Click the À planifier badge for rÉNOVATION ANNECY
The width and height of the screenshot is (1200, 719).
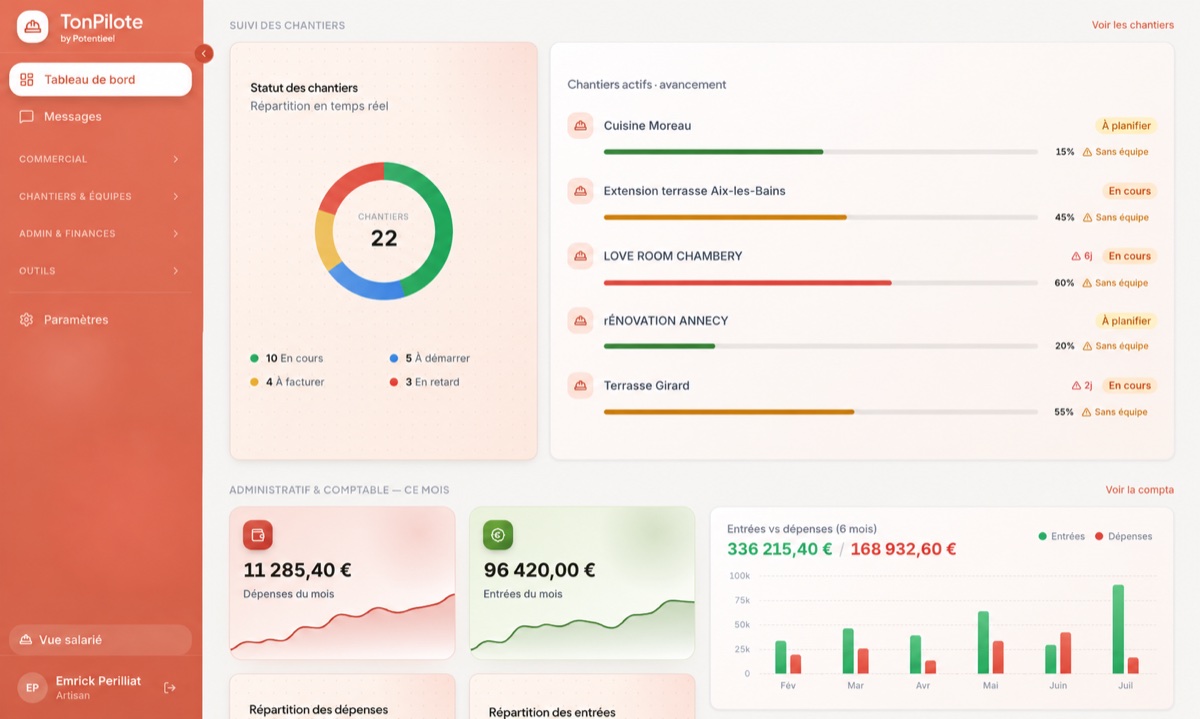click(x=1126, y=321)
